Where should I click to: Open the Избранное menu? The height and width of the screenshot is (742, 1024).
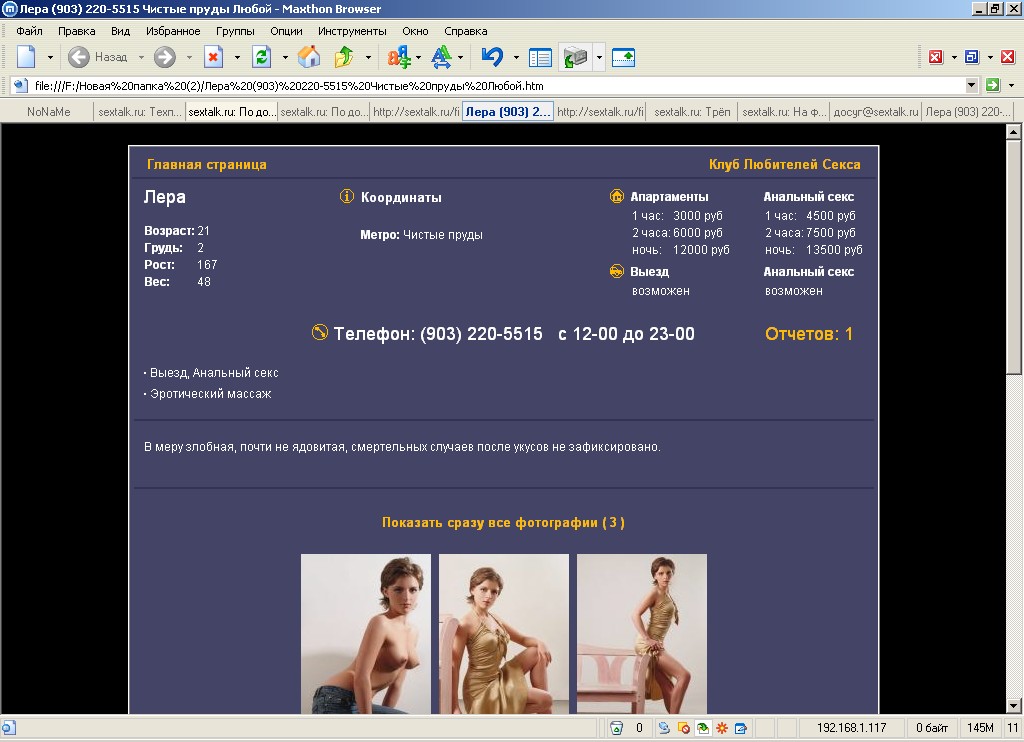tap(173, 31)
